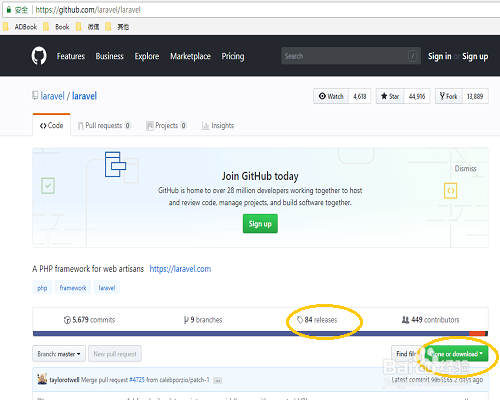The image size is (500, 400).
Task: Open pull request #4725 link
Action: click(x=137, y=380)
